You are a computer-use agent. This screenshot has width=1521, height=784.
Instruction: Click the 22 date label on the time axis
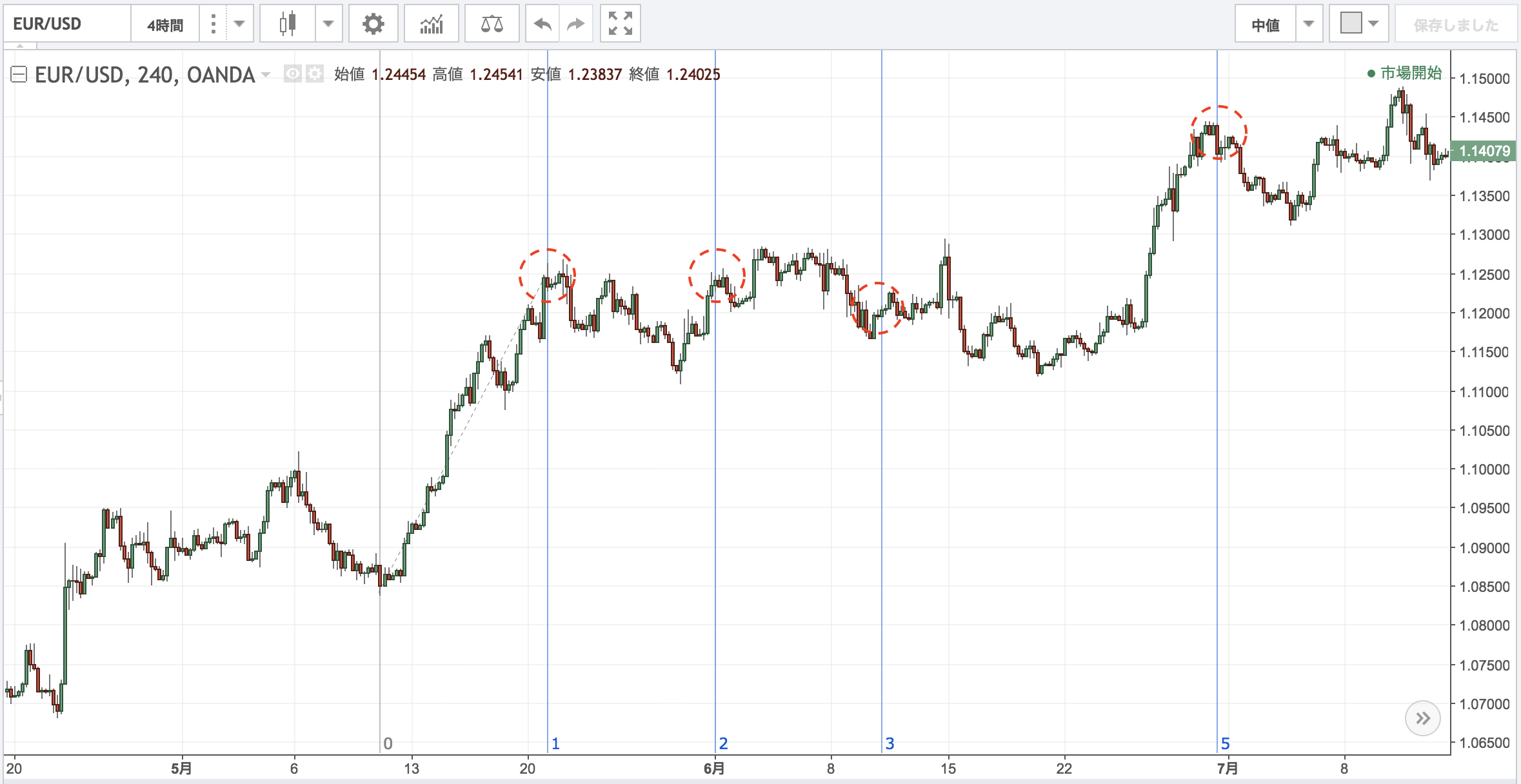1064,769
